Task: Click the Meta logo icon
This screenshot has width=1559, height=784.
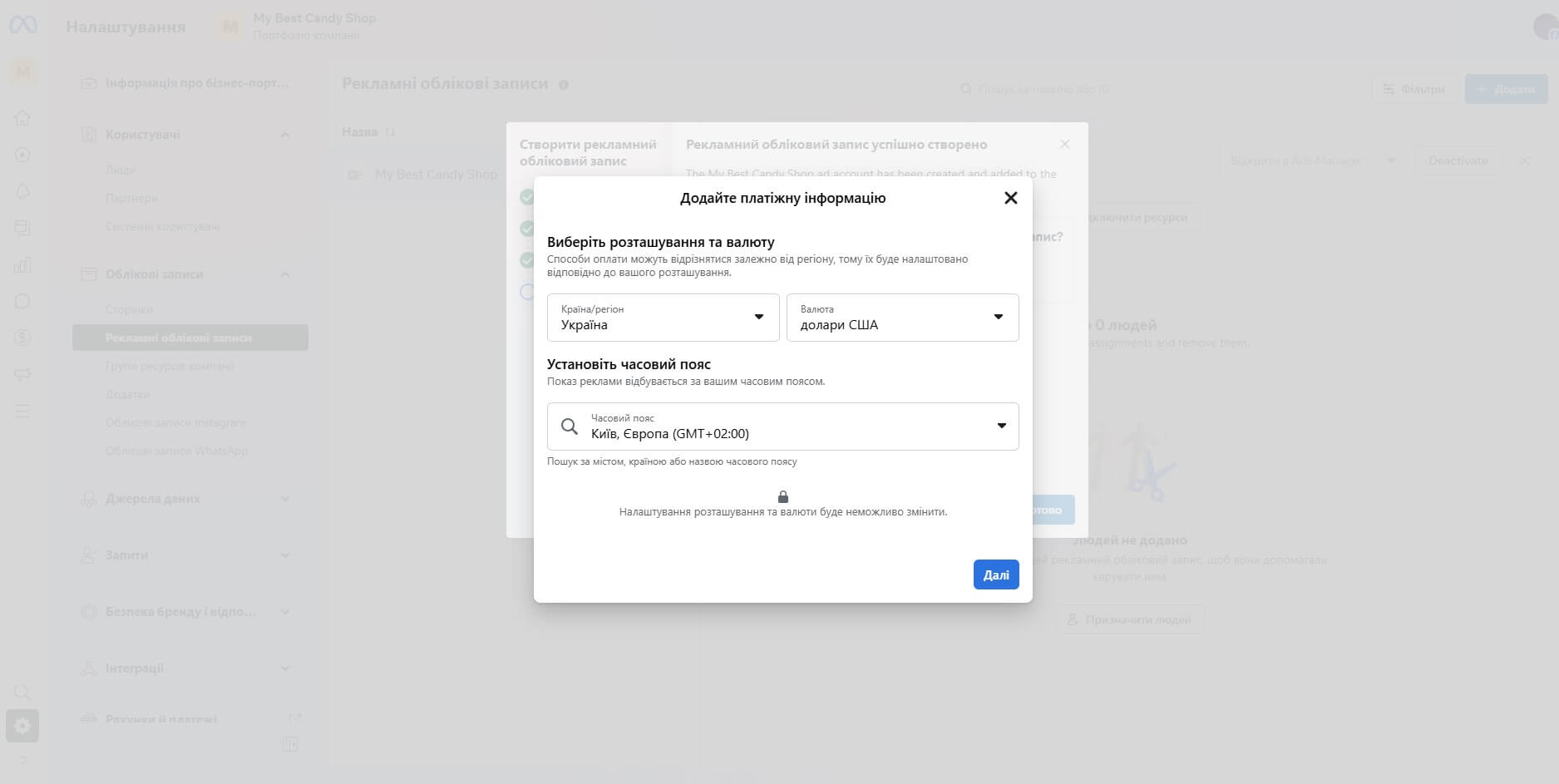Action: pyautogui.click(x=22, y=26)
